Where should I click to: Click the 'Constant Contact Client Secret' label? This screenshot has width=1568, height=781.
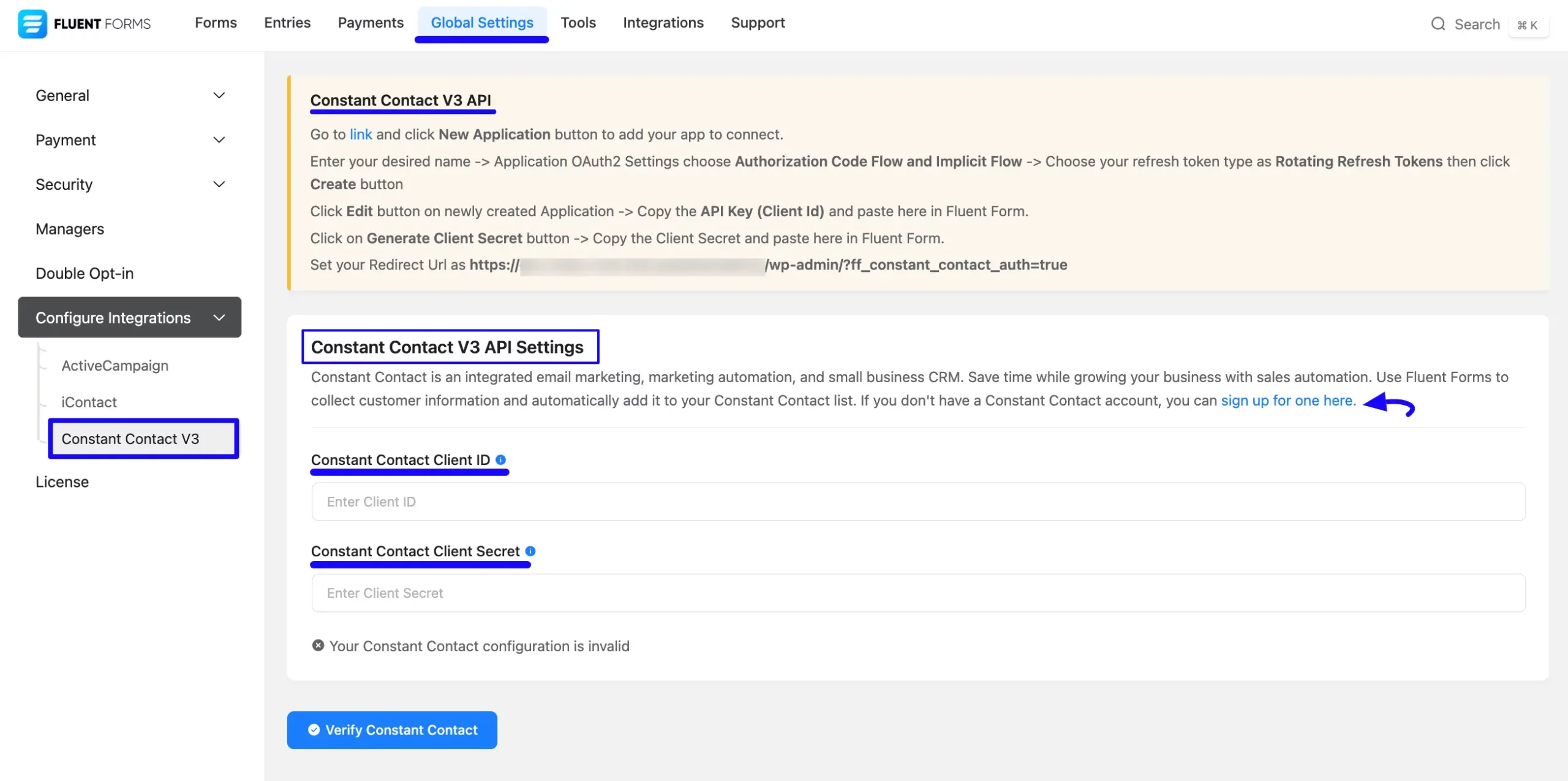click(x=415, y=551)
